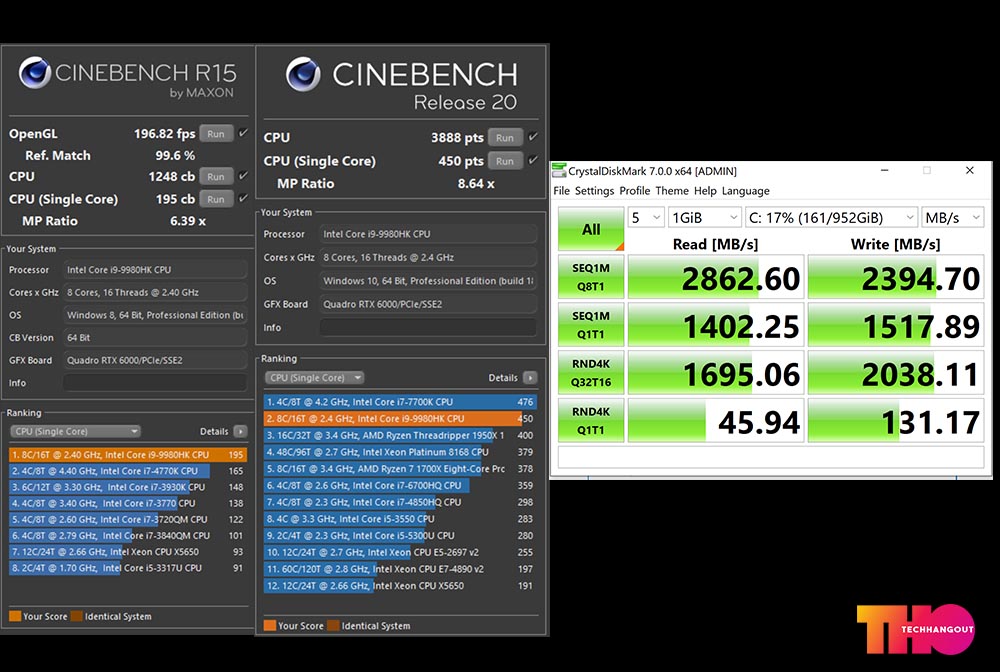Click the Identical System color swatch in R15
Image resolution: width=1000 pixels, height=672 pixels.
click(77, 616)
